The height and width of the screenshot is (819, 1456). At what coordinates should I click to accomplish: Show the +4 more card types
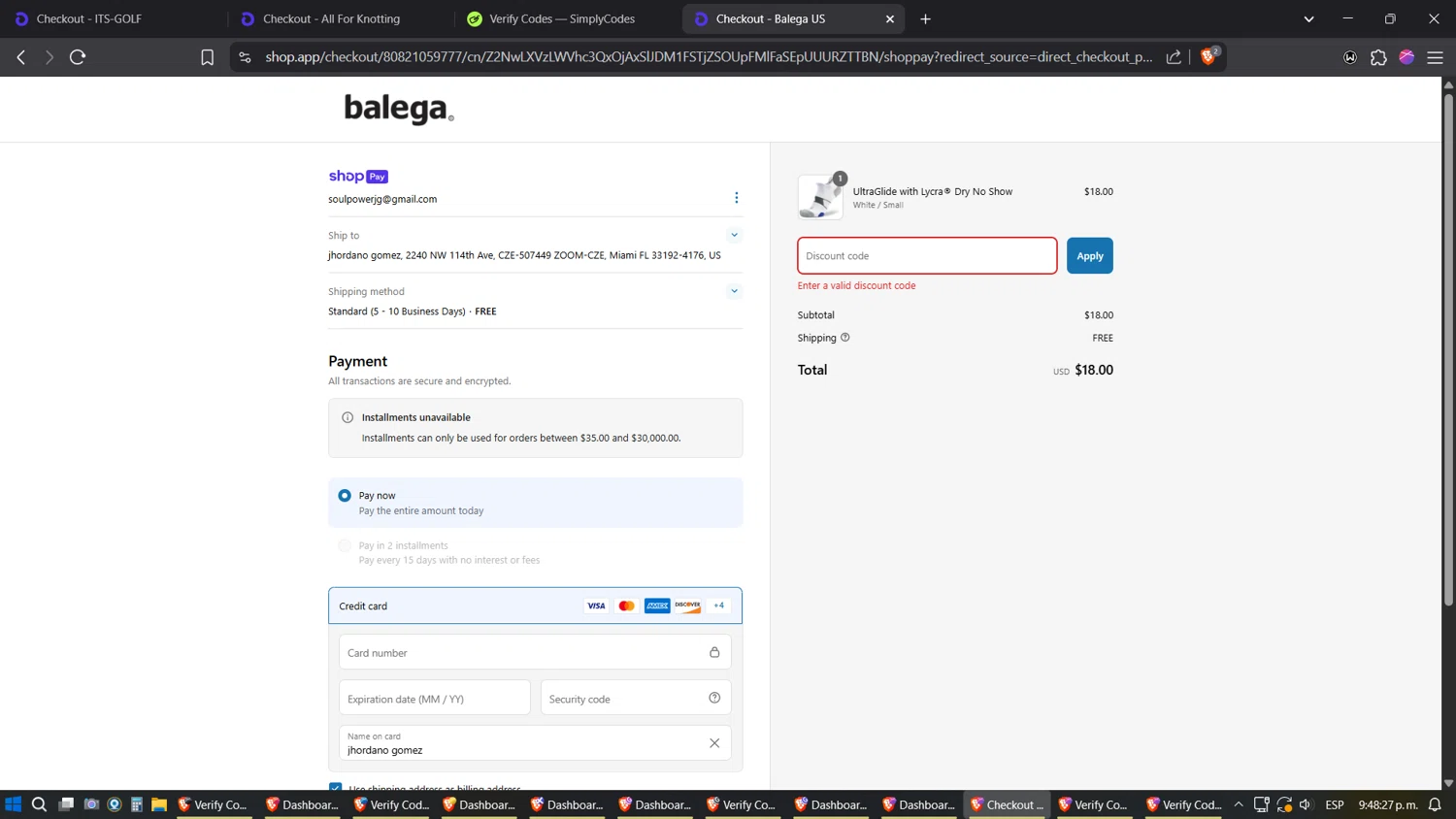click(x=719, y=606)
